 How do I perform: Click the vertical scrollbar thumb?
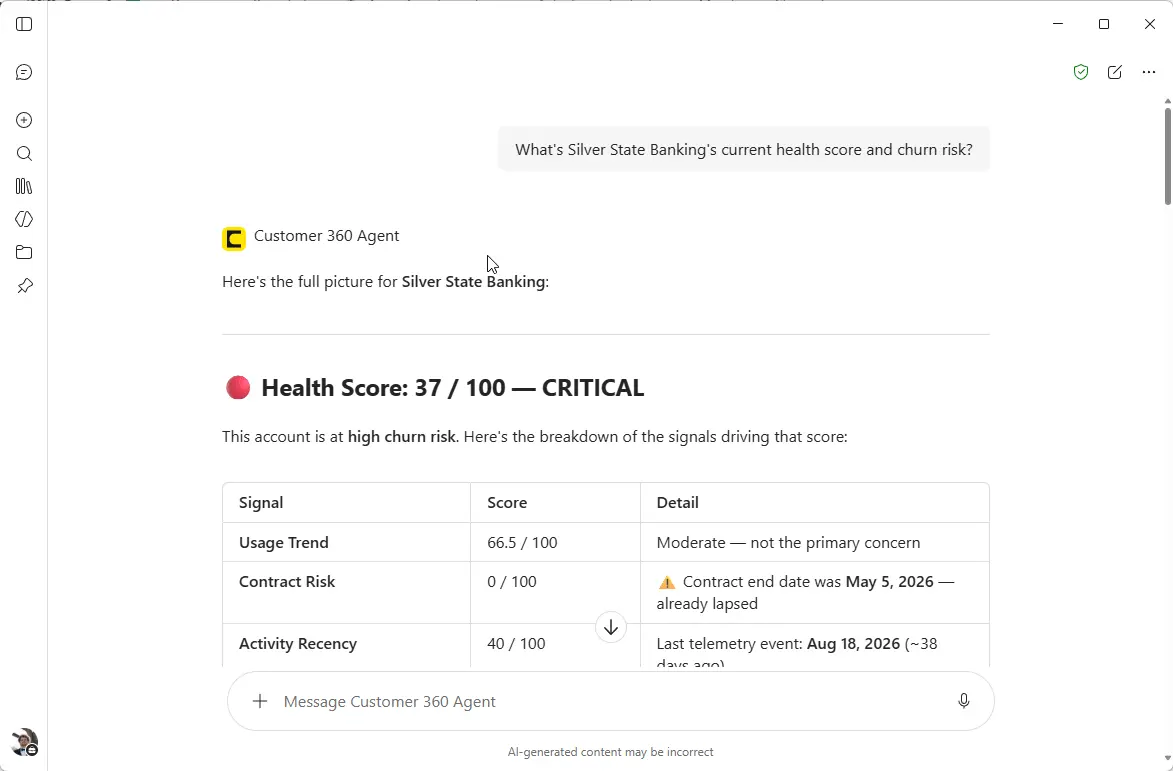coord(1168,156)
